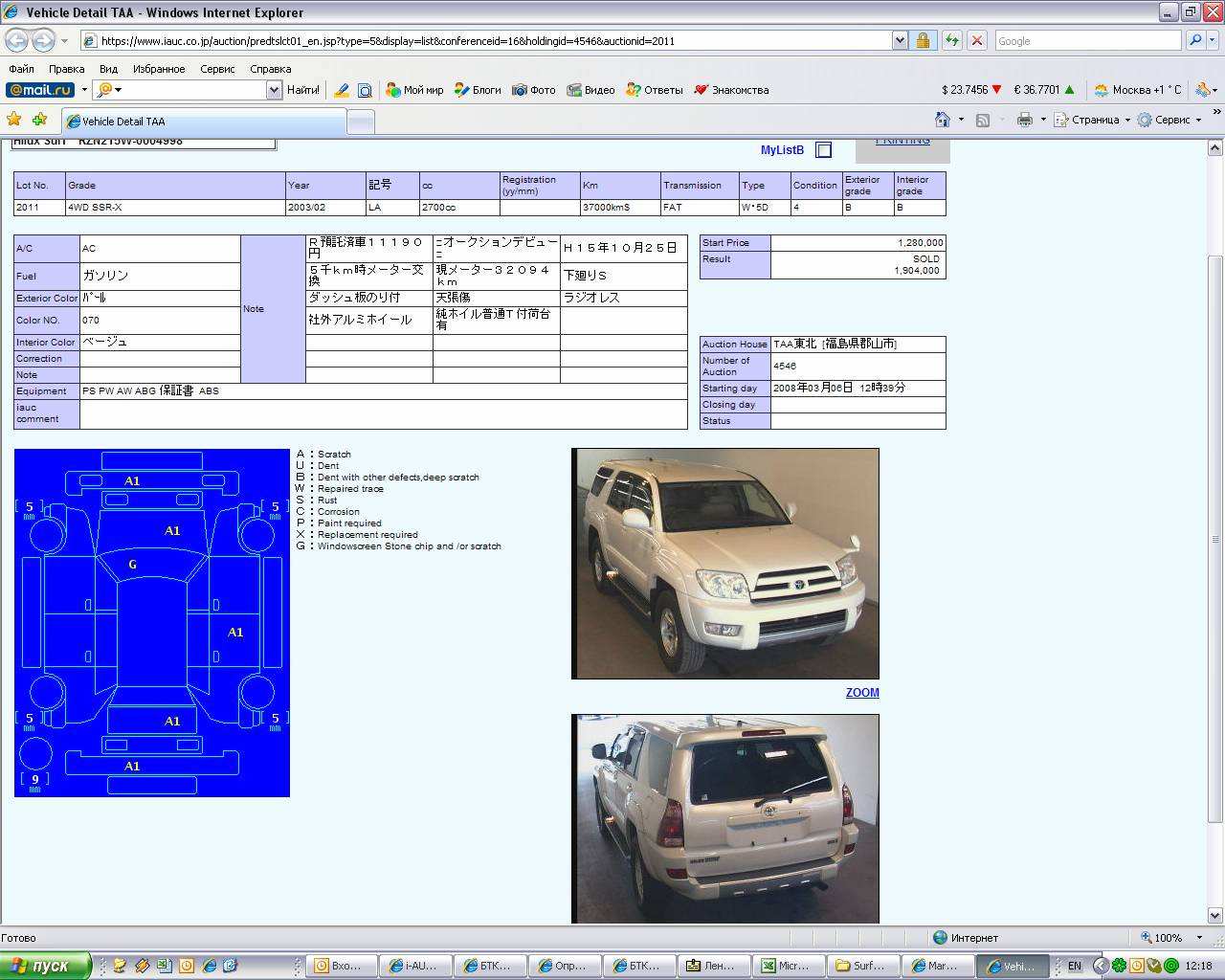Click the highlighter pen icon in mail.ru toolbar
This screenshot has width=1225, height=980.
[341, 90]
